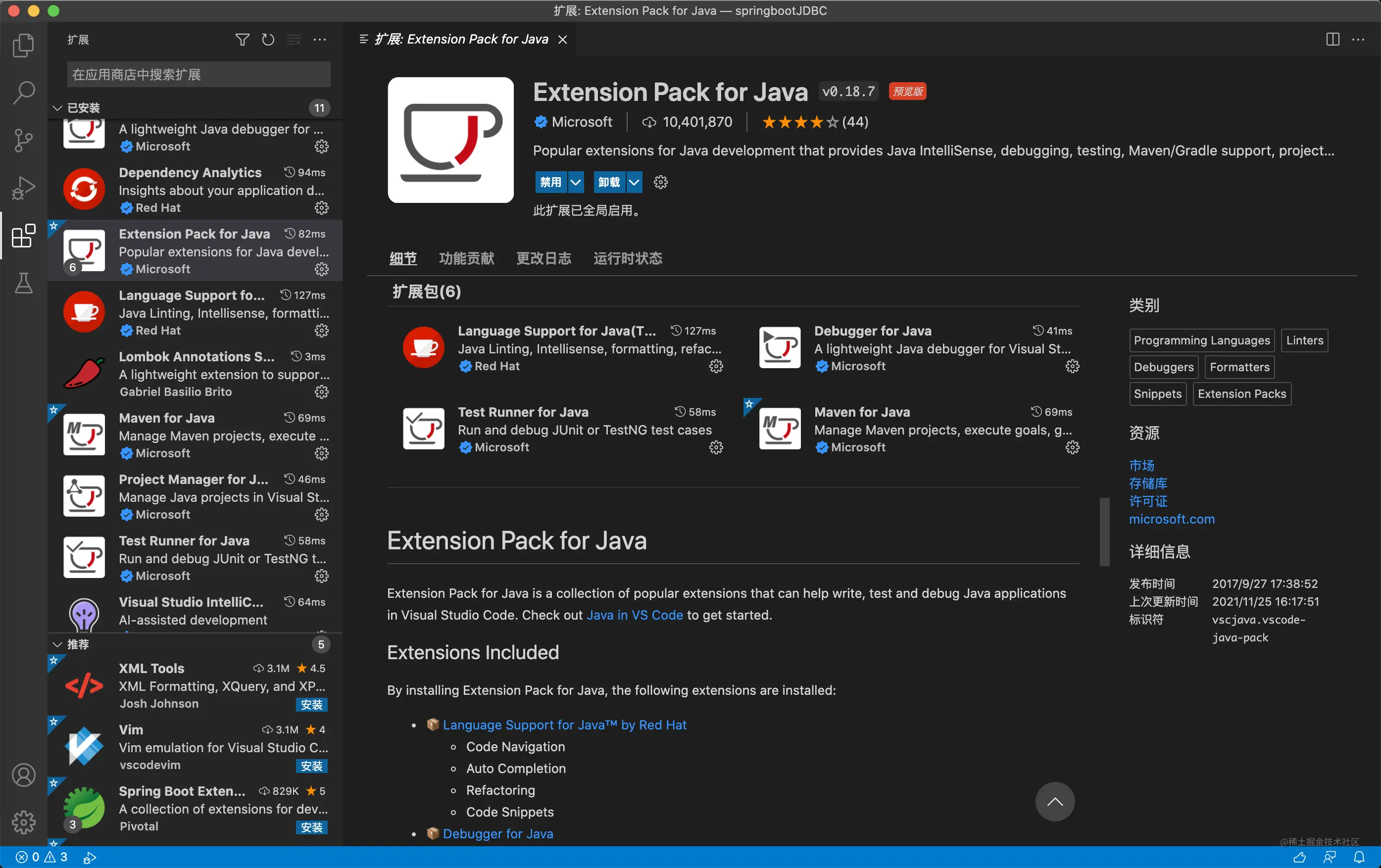
Task: Refresh the extensions list
Action: (x=268, y=40)
